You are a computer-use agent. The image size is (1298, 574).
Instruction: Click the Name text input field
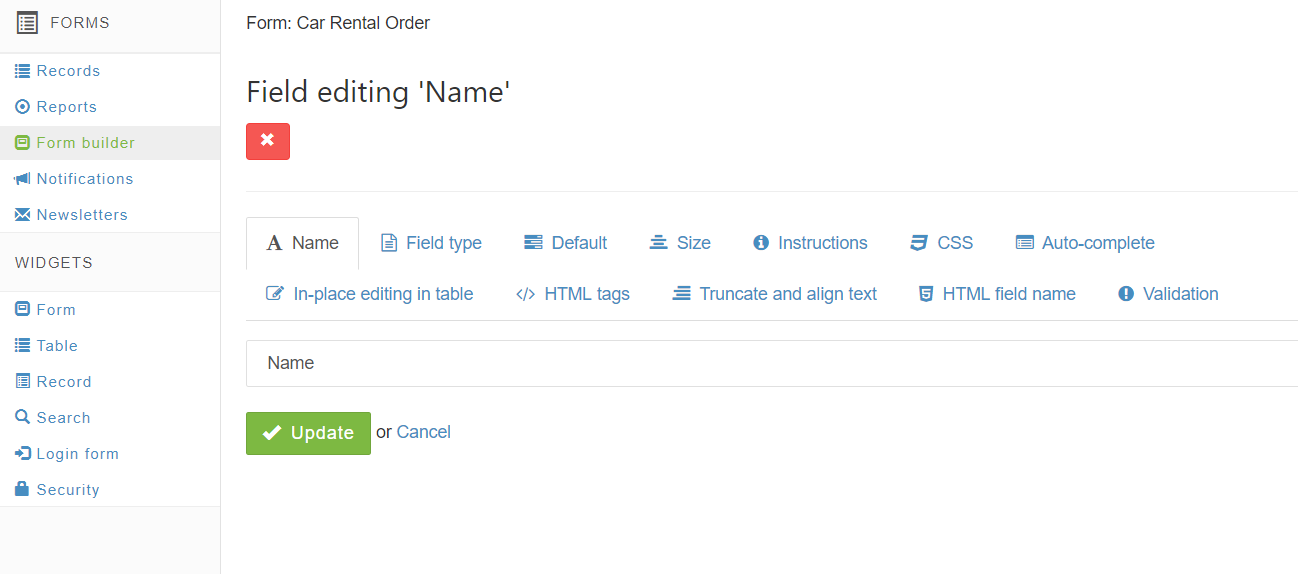click(x=772, y=363)
